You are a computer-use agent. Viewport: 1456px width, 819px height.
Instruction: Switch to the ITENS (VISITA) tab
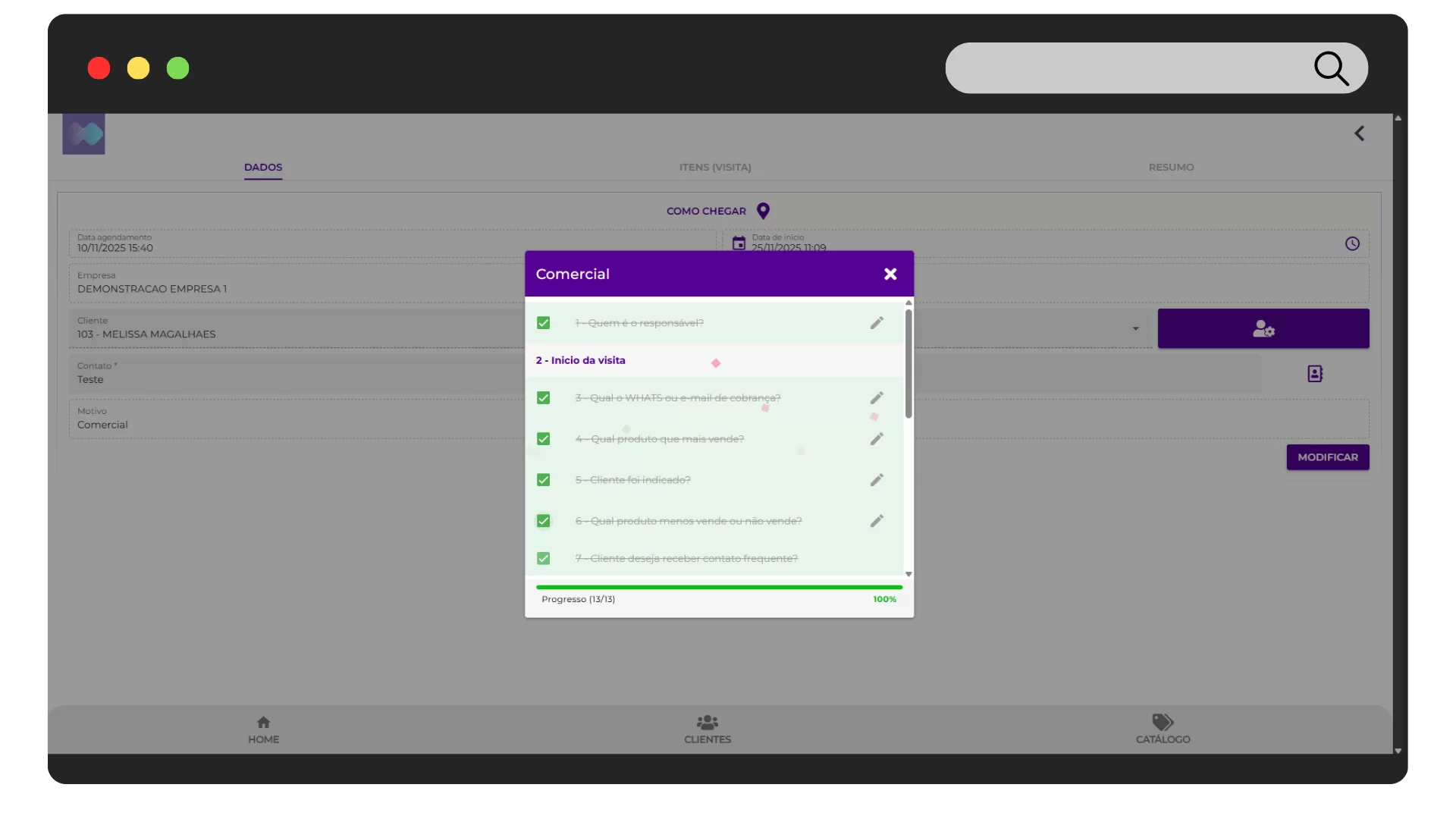[715, 167]
